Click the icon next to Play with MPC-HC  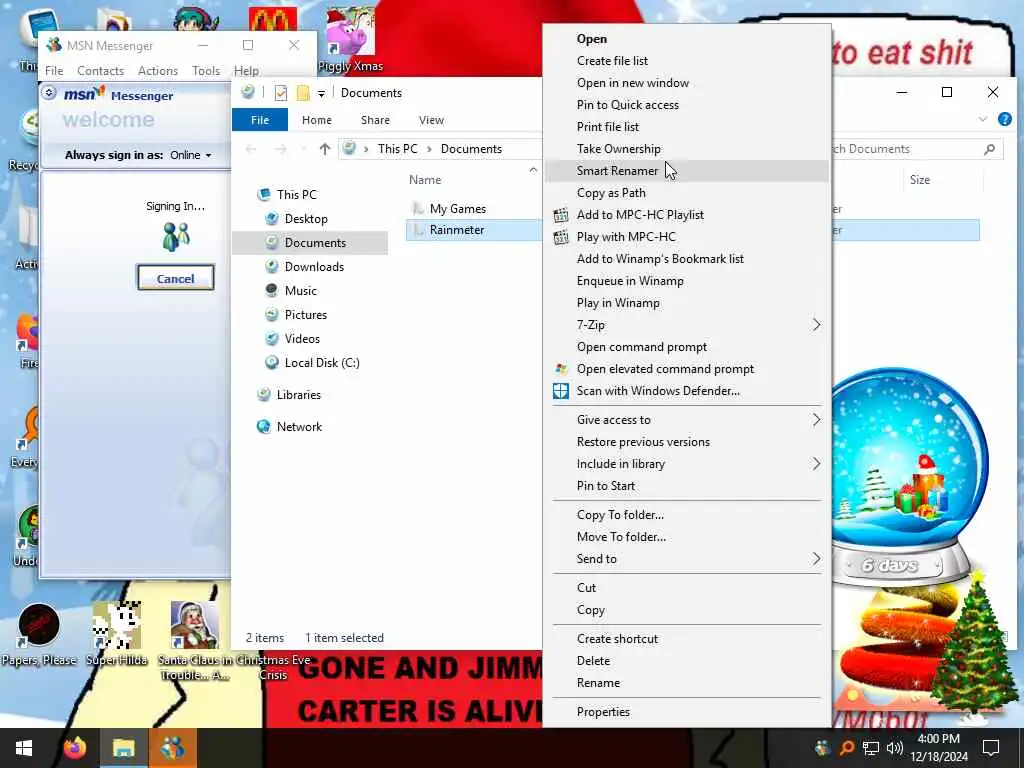[x=561, y=237]
